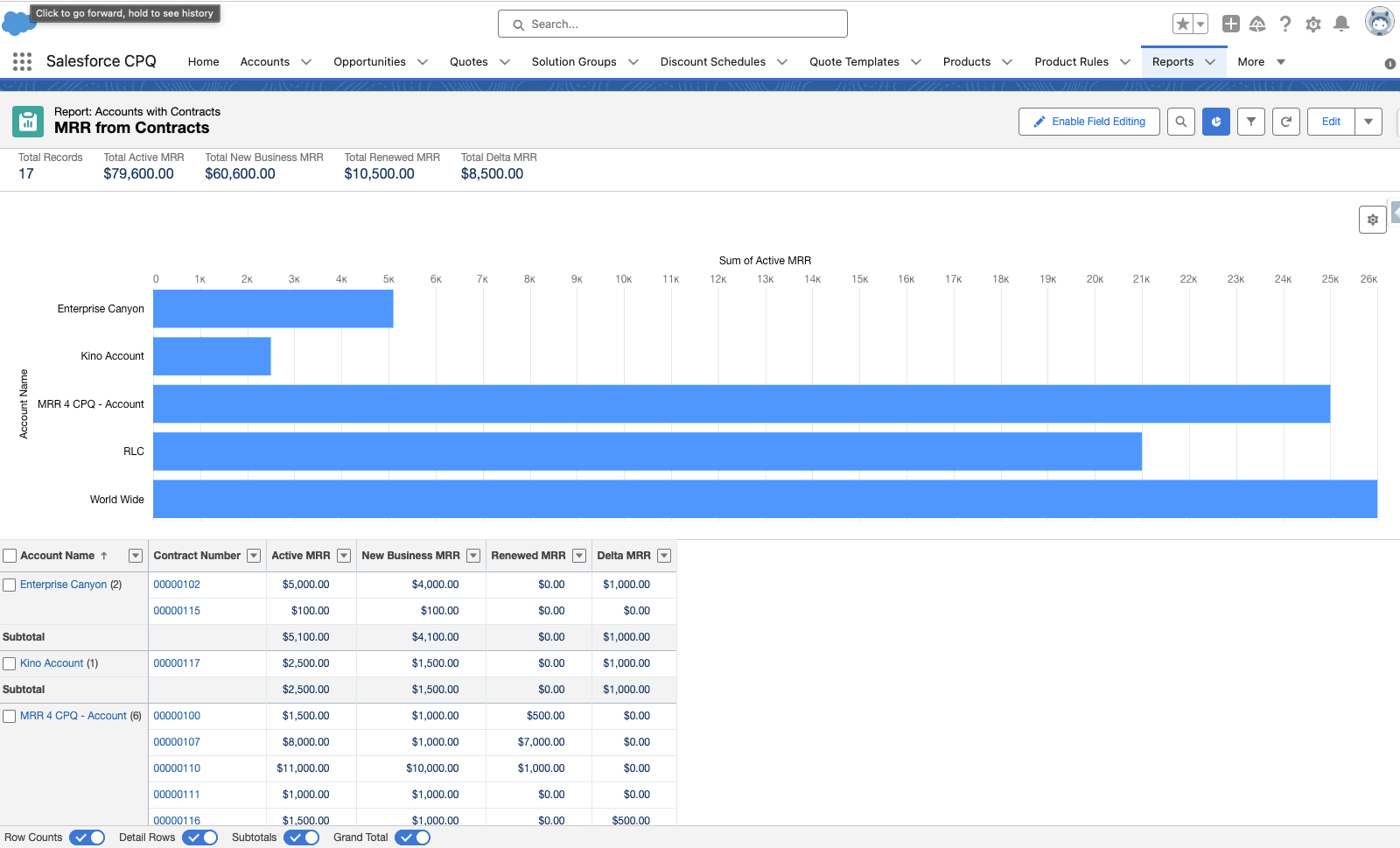This screenshot has height=848, width=1400.
Task: Open the Product Rules tab
Action: [x=1072, y=62]
